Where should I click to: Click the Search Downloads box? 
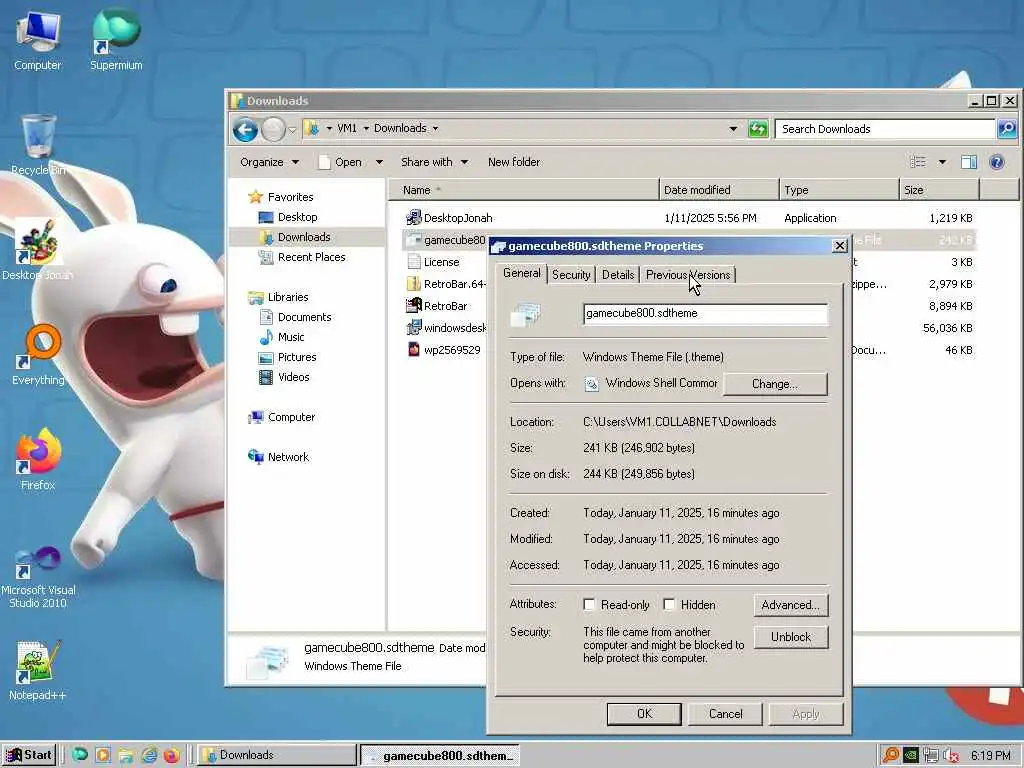[x=885, y=129]
